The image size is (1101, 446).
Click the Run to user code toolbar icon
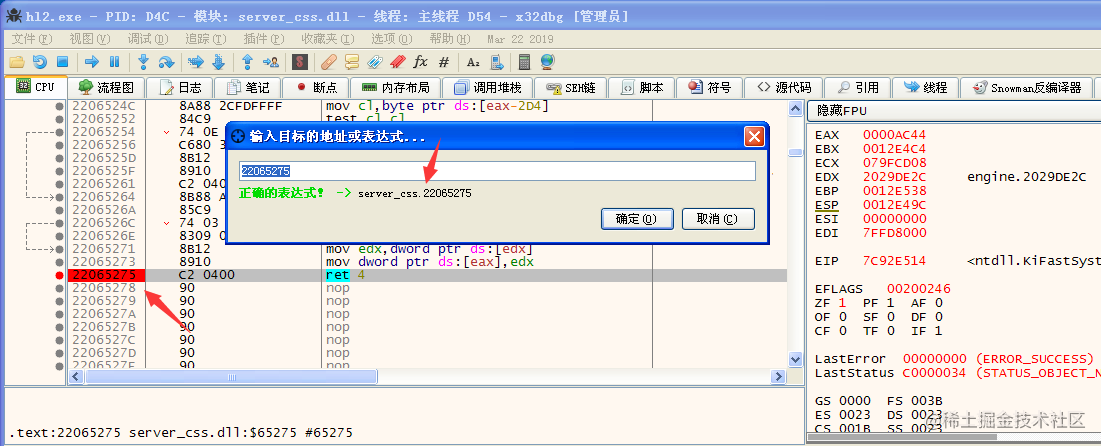pos(270,63)
